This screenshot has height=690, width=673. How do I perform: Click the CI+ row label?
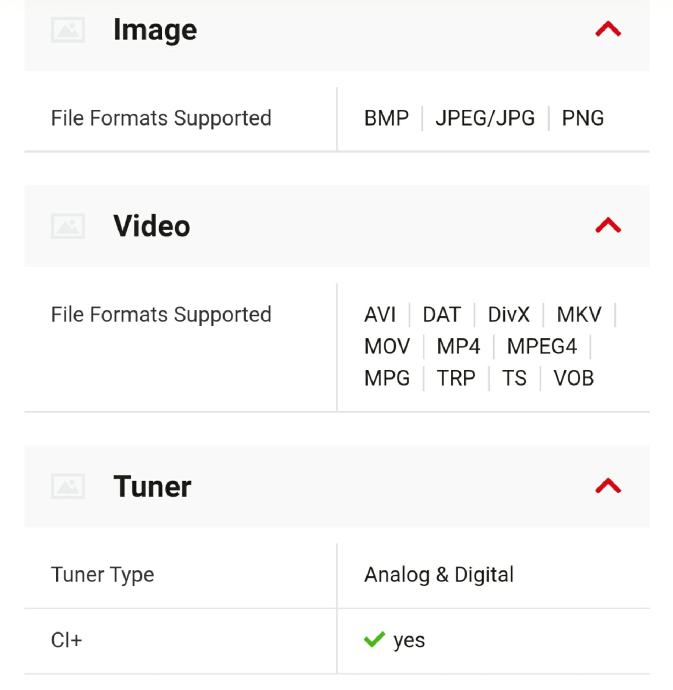(66, 640)
